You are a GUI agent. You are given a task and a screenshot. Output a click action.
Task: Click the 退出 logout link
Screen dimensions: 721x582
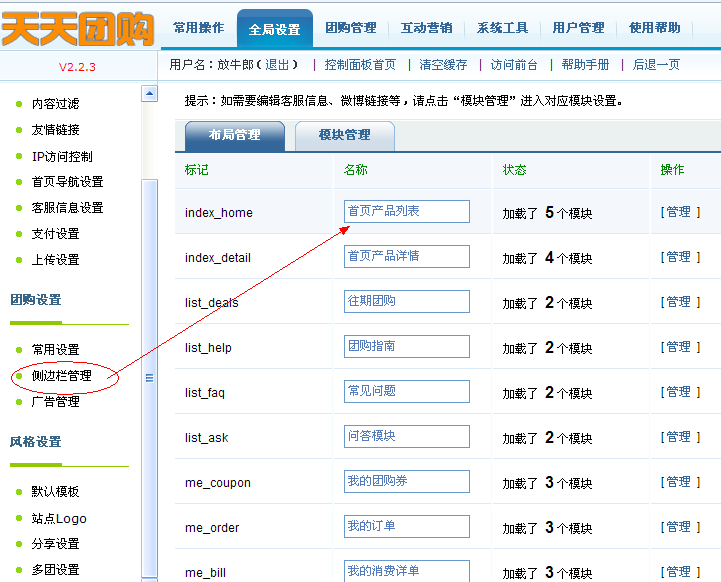[281, 65]
